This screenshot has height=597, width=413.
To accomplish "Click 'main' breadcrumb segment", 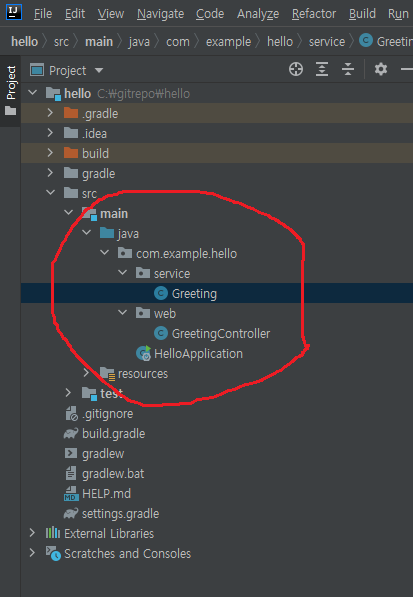I will pyautogui.click(x=99, y=42).
